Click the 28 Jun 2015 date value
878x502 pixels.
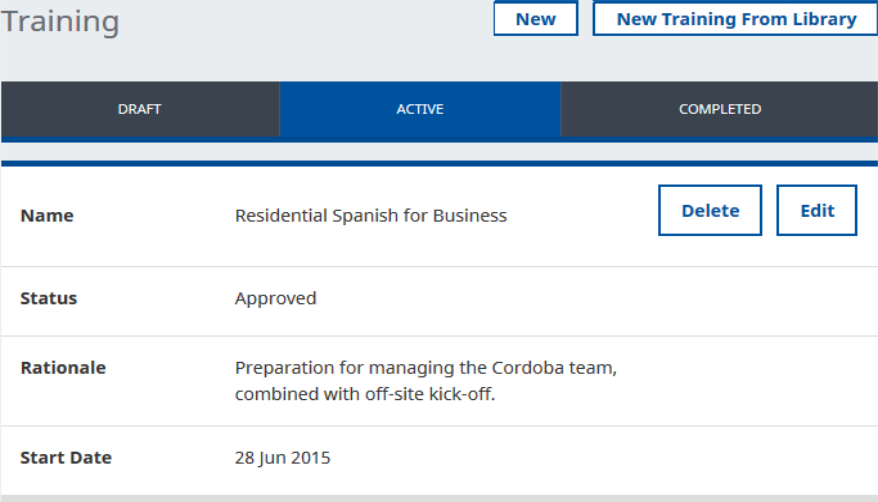point(282,458)
